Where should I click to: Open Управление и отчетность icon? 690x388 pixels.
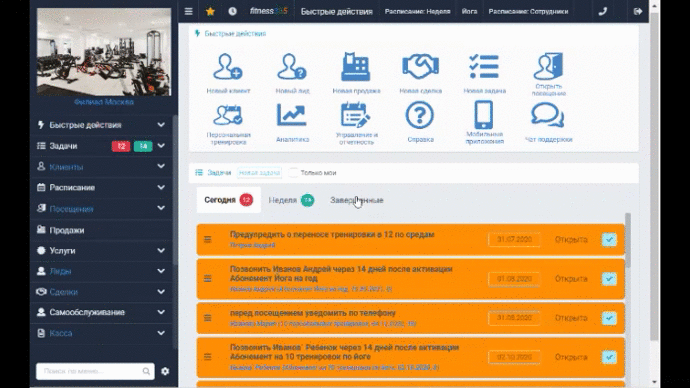point(356,115)
